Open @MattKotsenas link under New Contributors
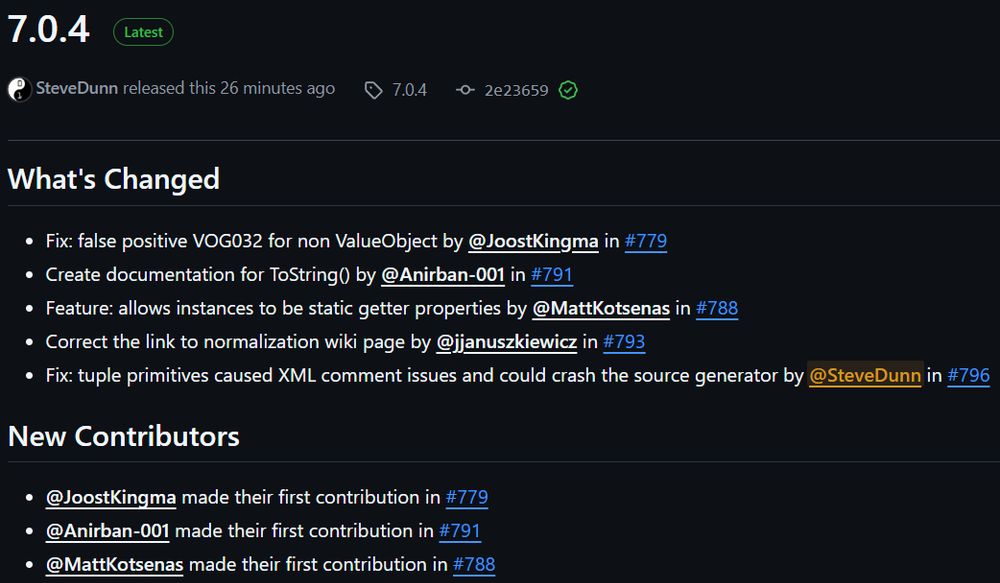This screenshot has height=583, width=1000. pyautogui.click(x=115, y=565)
